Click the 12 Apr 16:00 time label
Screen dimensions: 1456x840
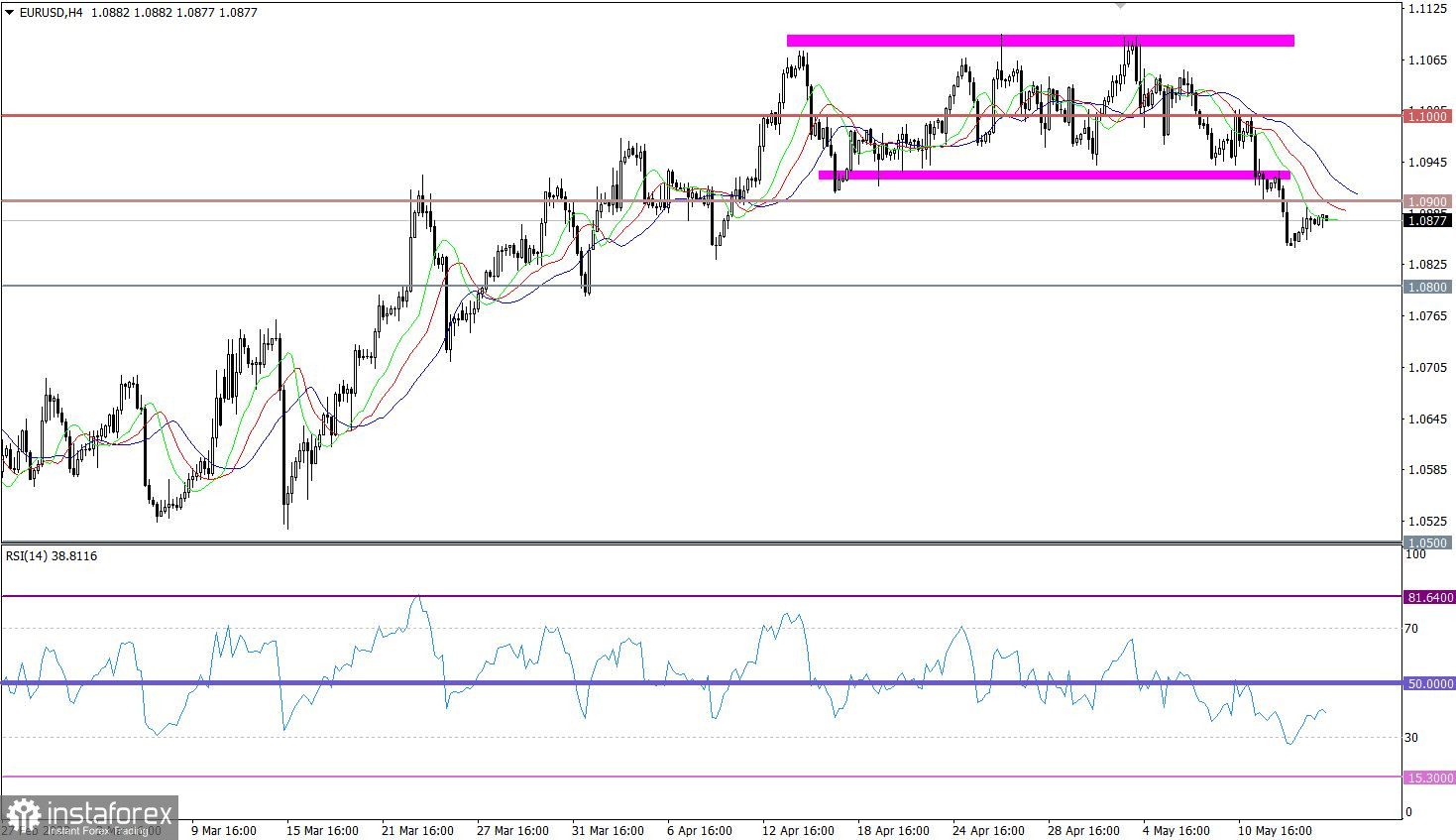(x=799, y=830)
